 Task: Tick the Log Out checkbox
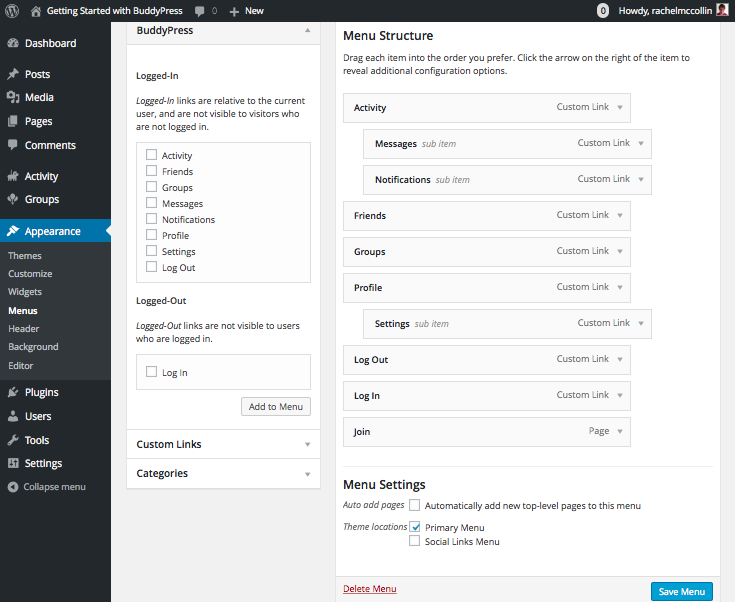[151, 267]
